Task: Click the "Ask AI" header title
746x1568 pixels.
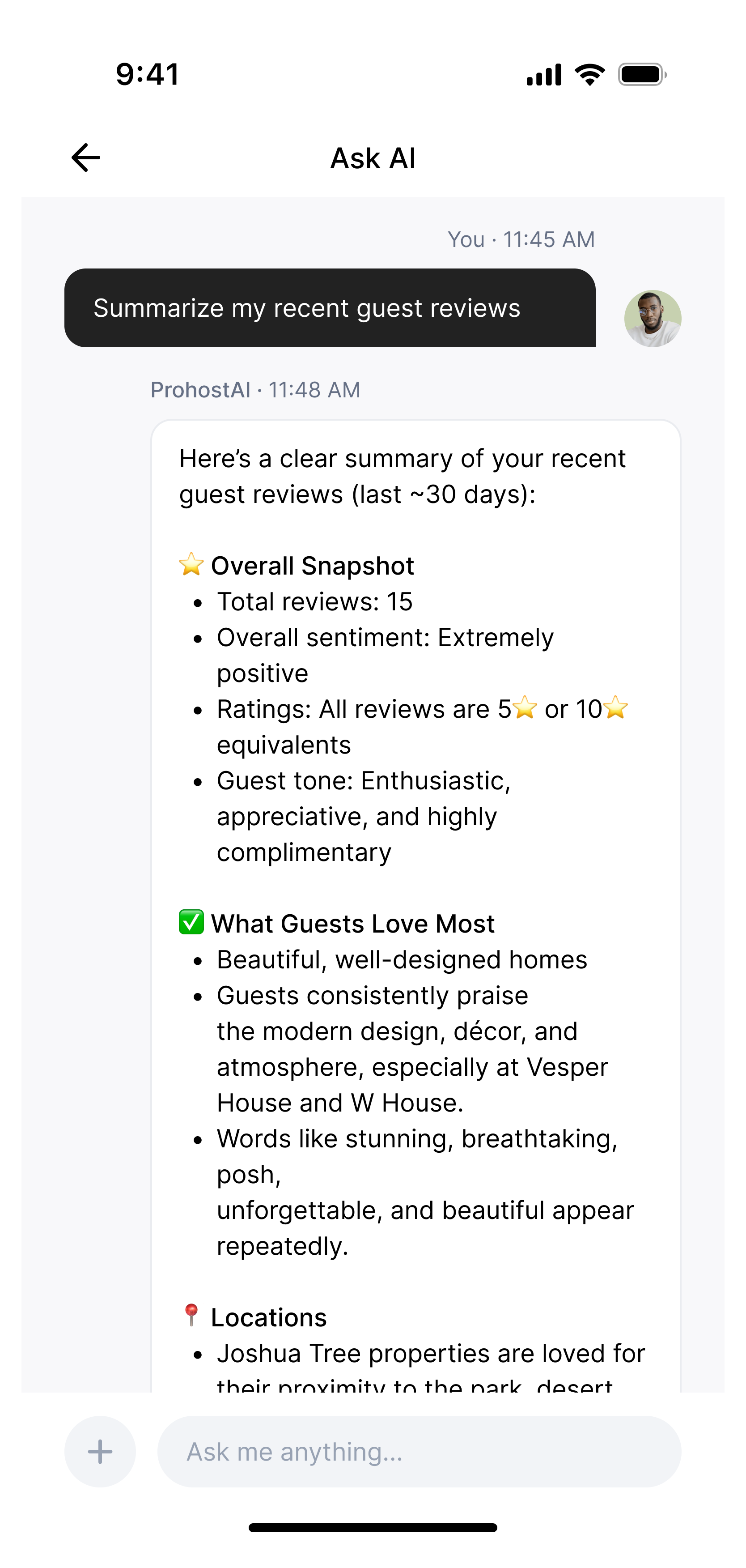Action: coord(373,158)
